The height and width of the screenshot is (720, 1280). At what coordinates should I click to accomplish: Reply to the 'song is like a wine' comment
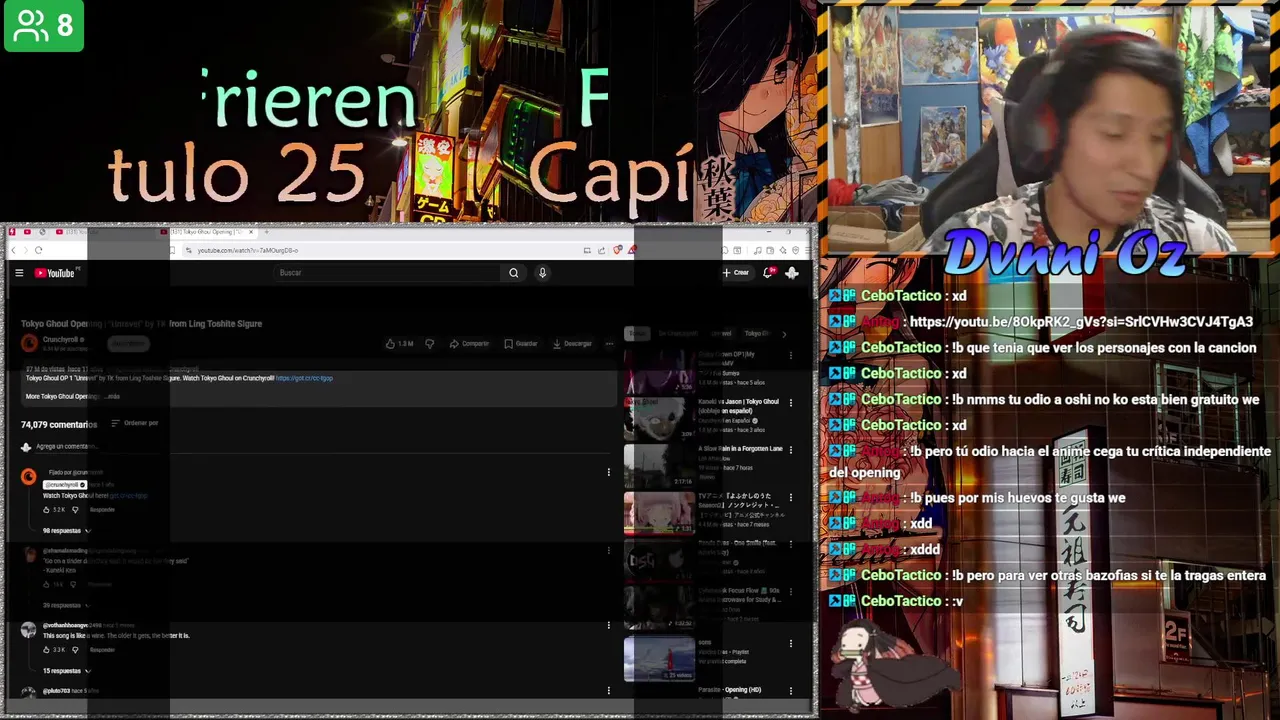point(102,650)
